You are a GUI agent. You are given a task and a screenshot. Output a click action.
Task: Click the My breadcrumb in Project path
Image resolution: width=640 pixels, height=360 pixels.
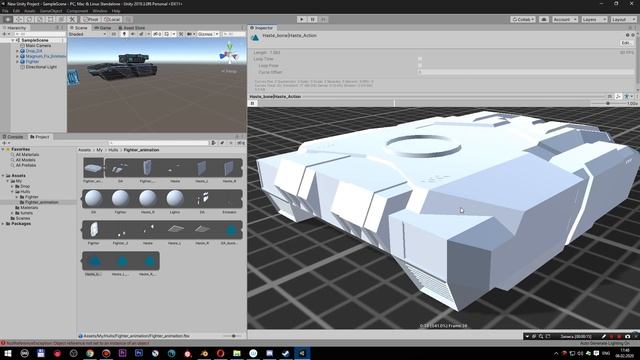point(99,150)
